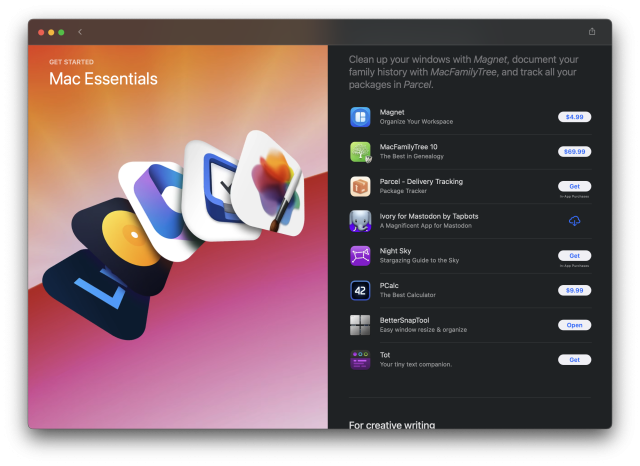Buy PCalc for $9.99
Image resolution: width=640 pixels, height=466 pixels.
tap(574, 290)
